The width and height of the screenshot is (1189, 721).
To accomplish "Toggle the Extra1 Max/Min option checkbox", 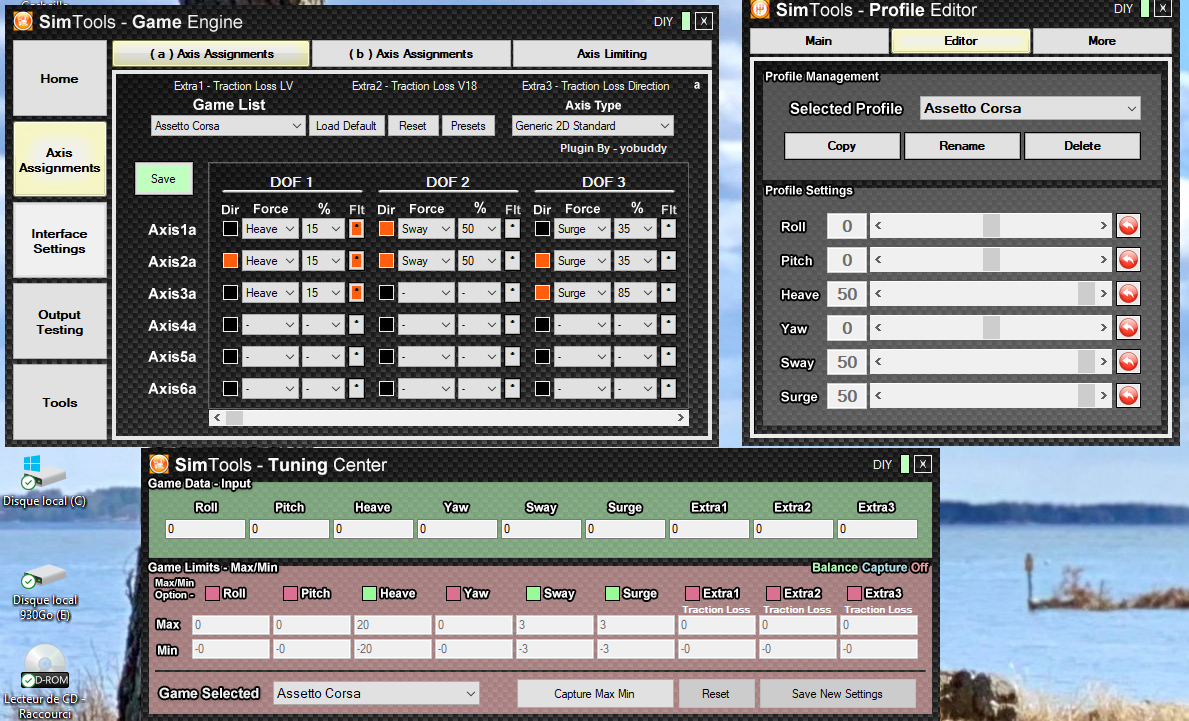I will [692, 593].
